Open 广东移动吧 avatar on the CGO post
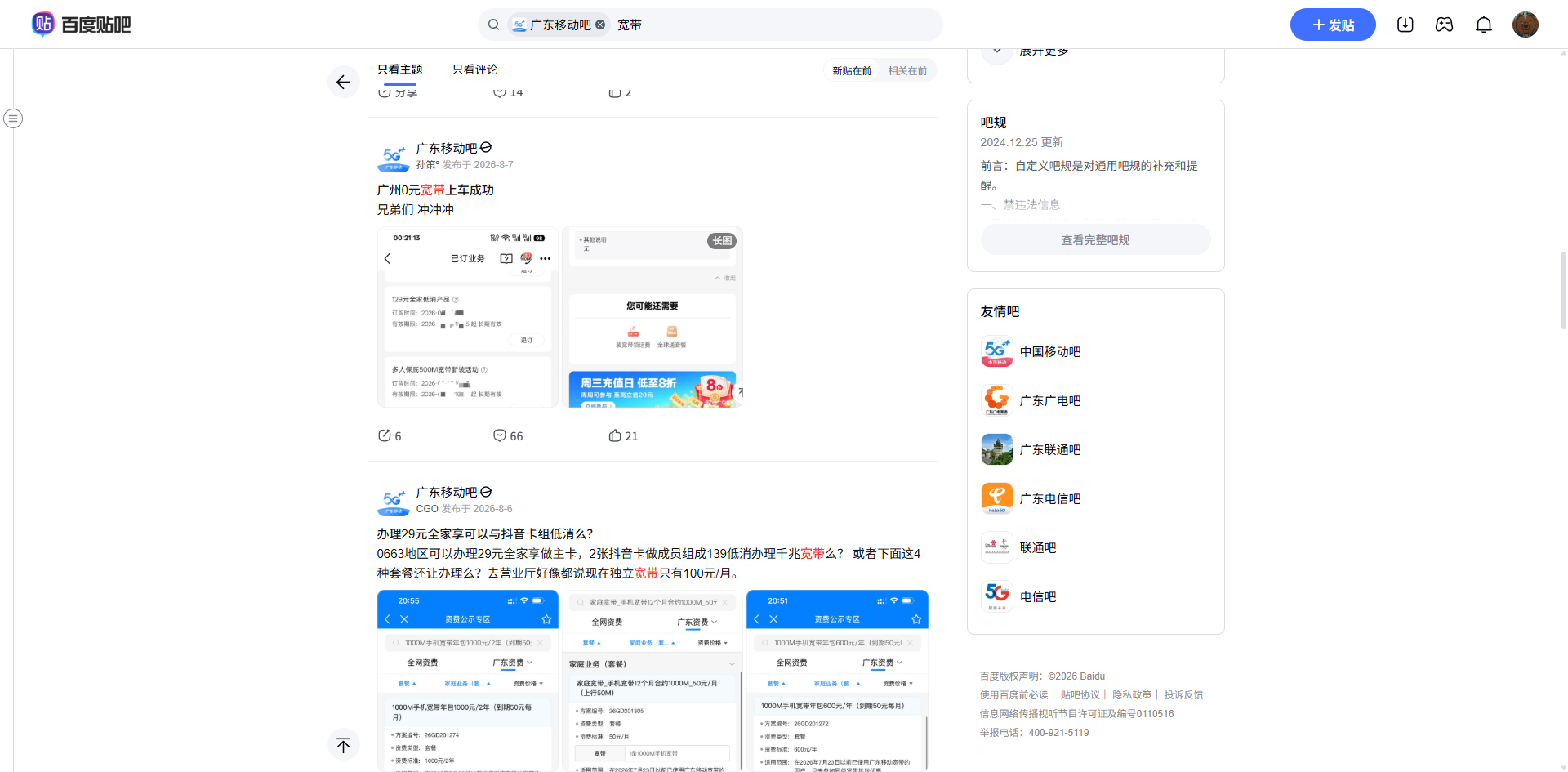 pos(394,500)
